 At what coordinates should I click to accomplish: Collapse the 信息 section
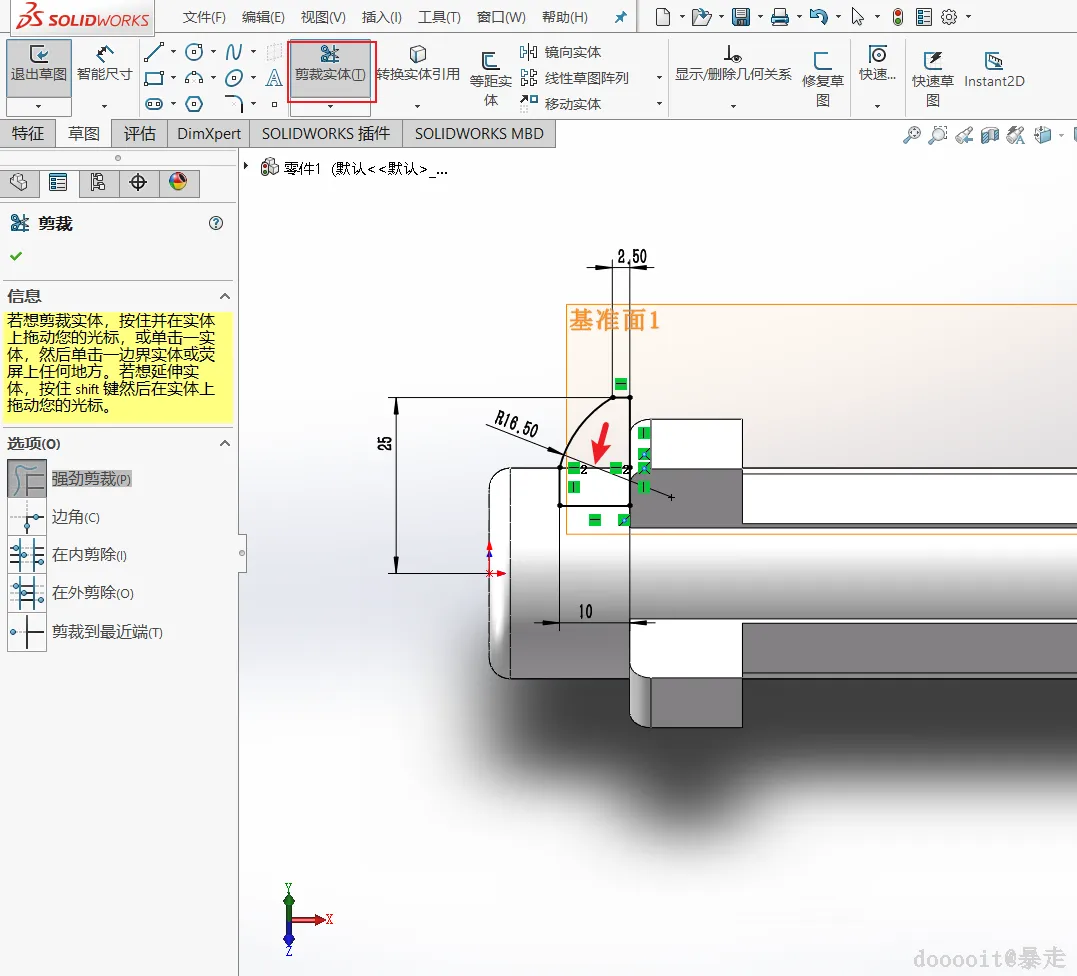[225, 296]
